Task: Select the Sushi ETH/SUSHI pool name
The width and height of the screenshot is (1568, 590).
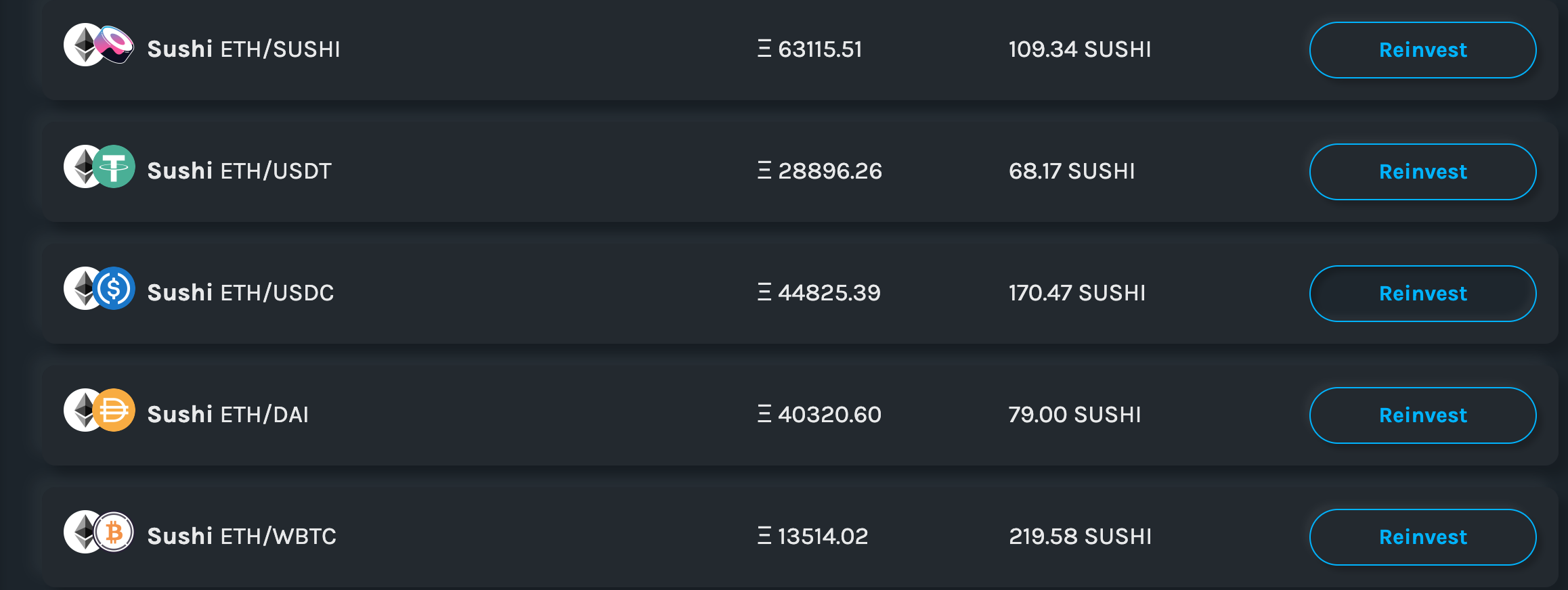Action: (x=244, y=49)
